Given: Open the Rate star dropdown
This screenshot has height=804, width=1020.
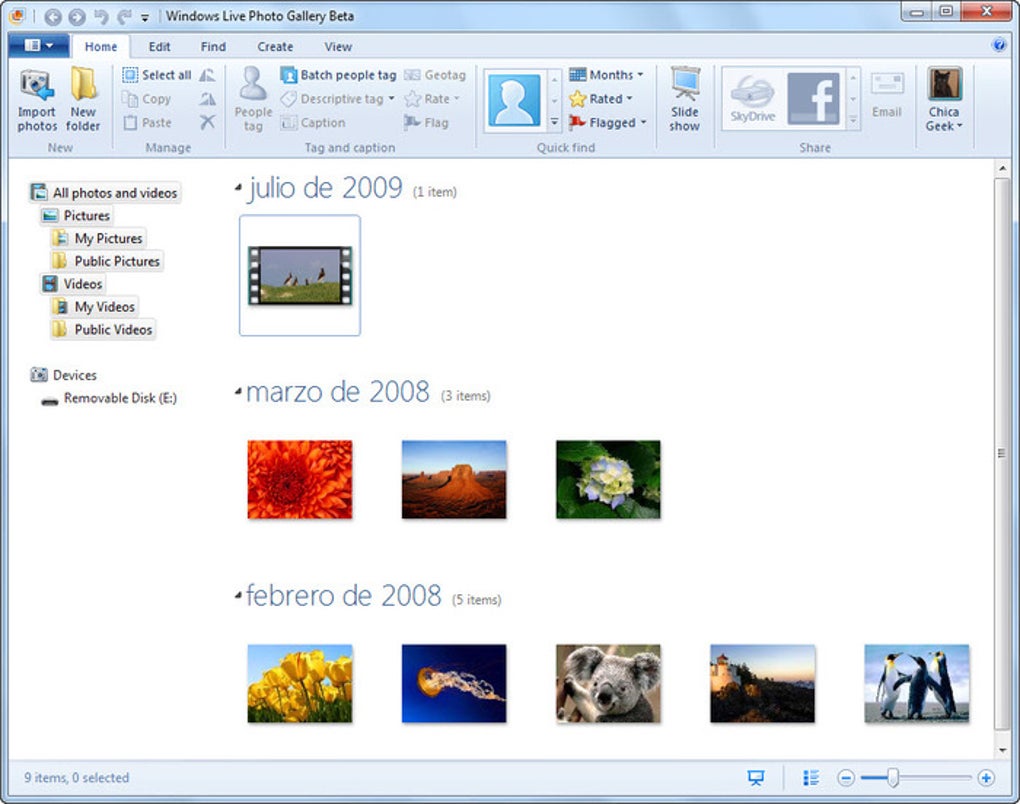Looking at the screenshot, I should click(x=432, y=99).
